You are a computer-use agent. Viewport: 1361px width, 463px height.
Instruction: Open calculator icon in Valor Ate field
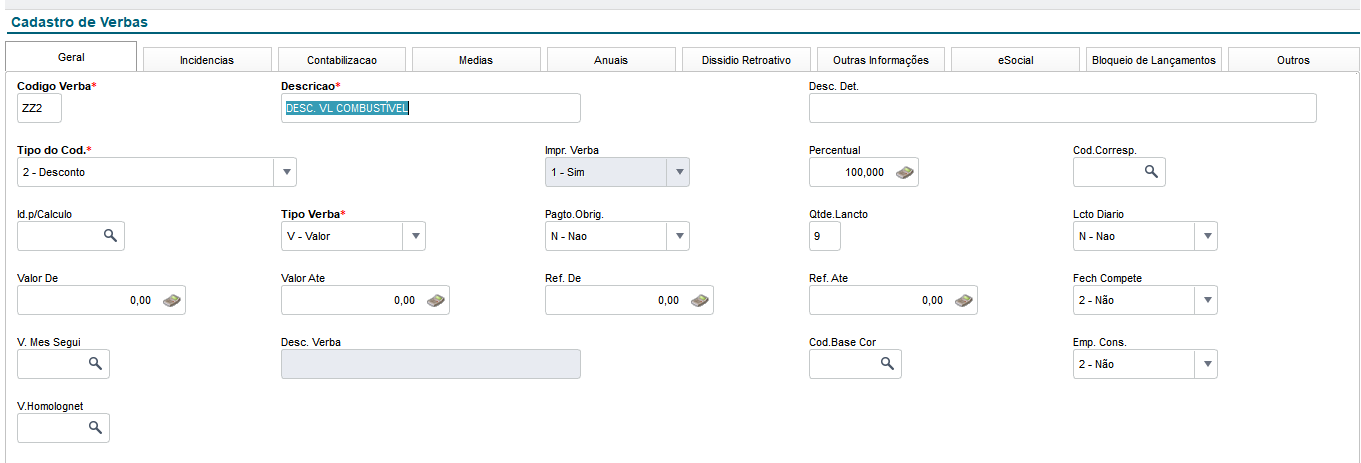pos(436,300)
